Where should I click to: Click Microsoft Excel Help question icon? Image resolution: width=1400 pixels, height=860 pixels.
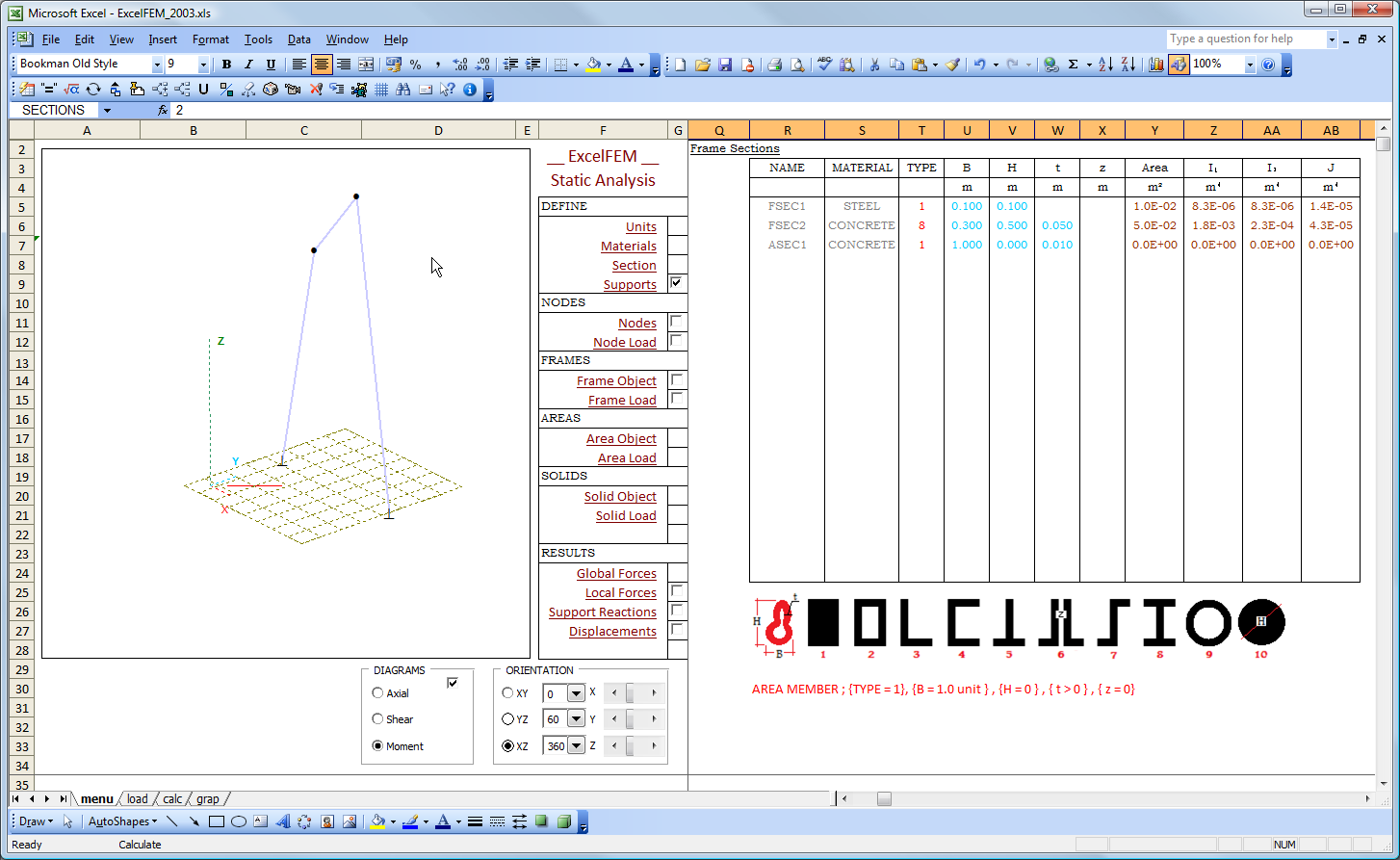coord(1268,65)
